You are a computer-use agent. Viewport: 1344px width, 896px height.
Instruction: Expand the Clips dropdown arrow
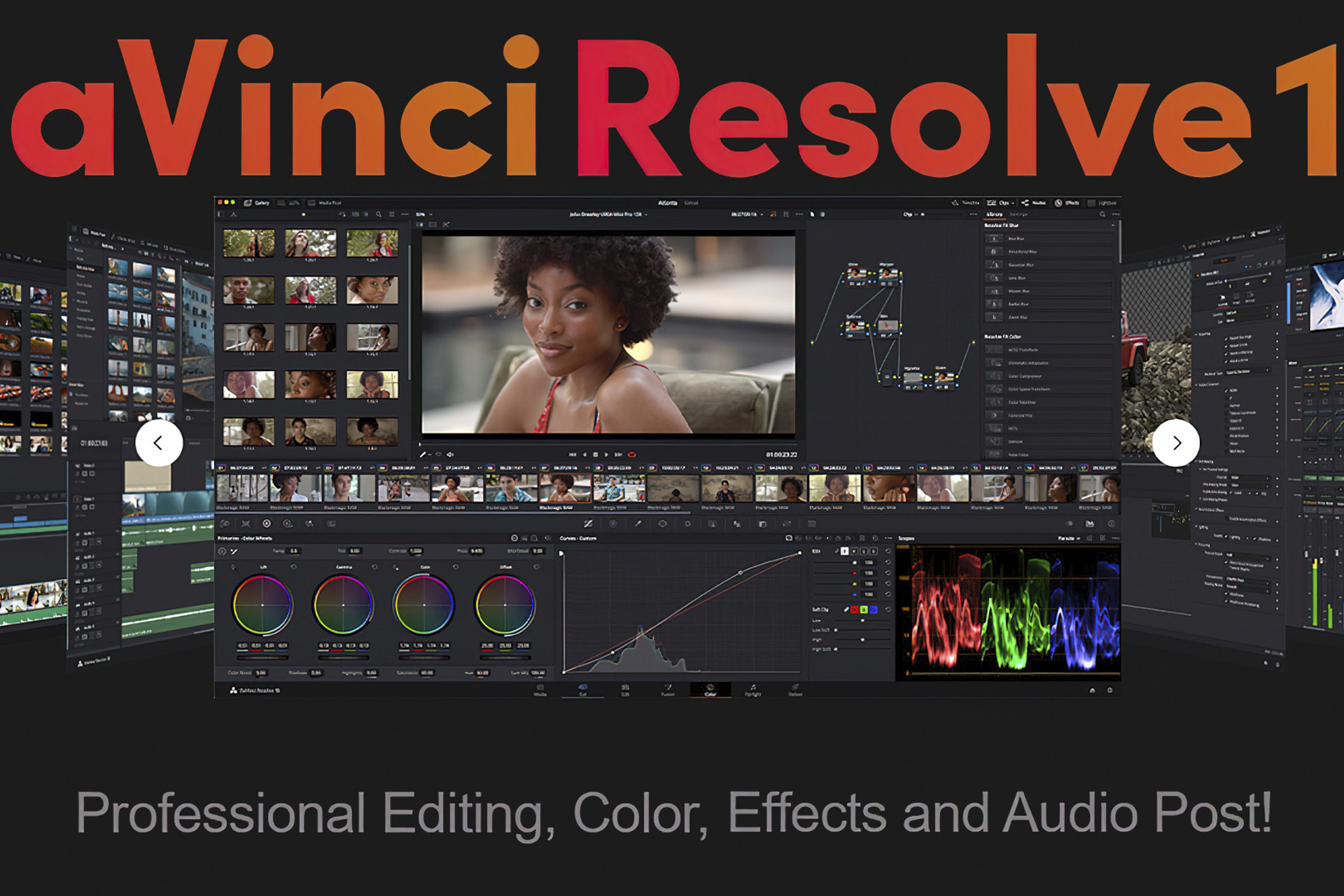[x=1013, y=203]
